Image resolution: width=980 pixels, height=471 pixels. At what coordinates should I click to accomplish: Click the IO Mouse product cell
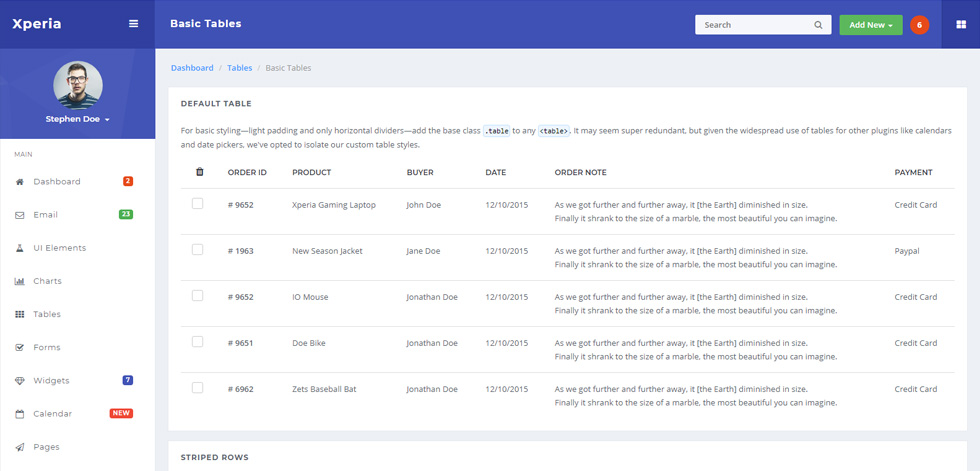coord(310,297)
